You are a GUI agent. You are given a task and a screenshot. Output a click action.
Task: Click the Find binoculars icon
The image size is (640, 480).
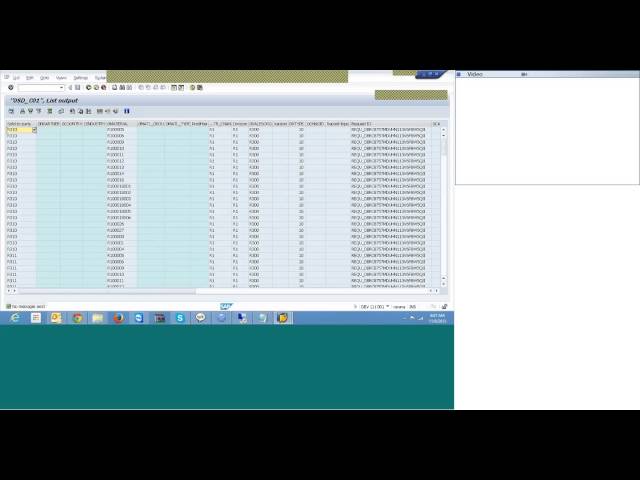click(x=122, y=87)
